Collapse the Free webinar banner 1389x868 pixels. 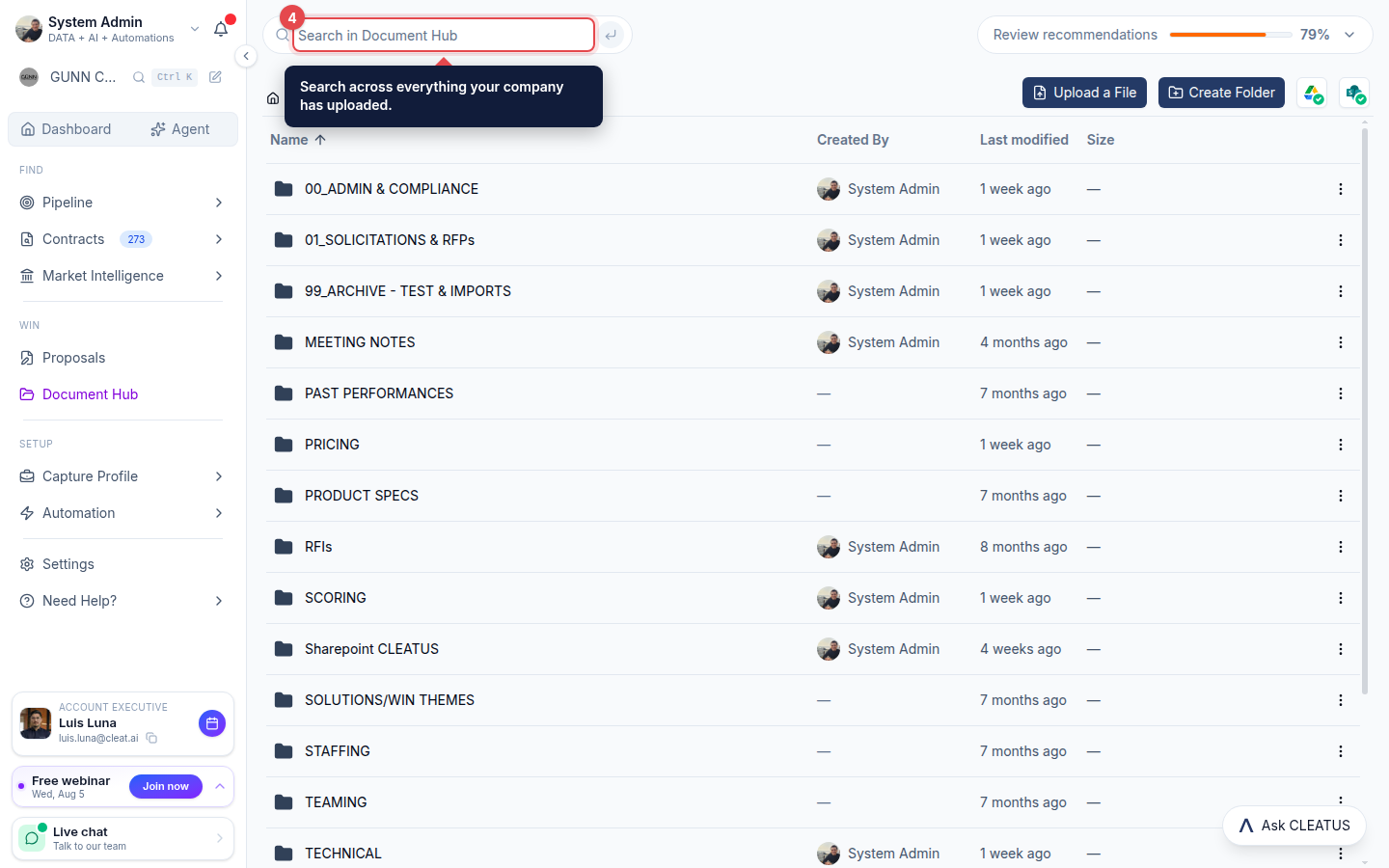tap(220, 786)
